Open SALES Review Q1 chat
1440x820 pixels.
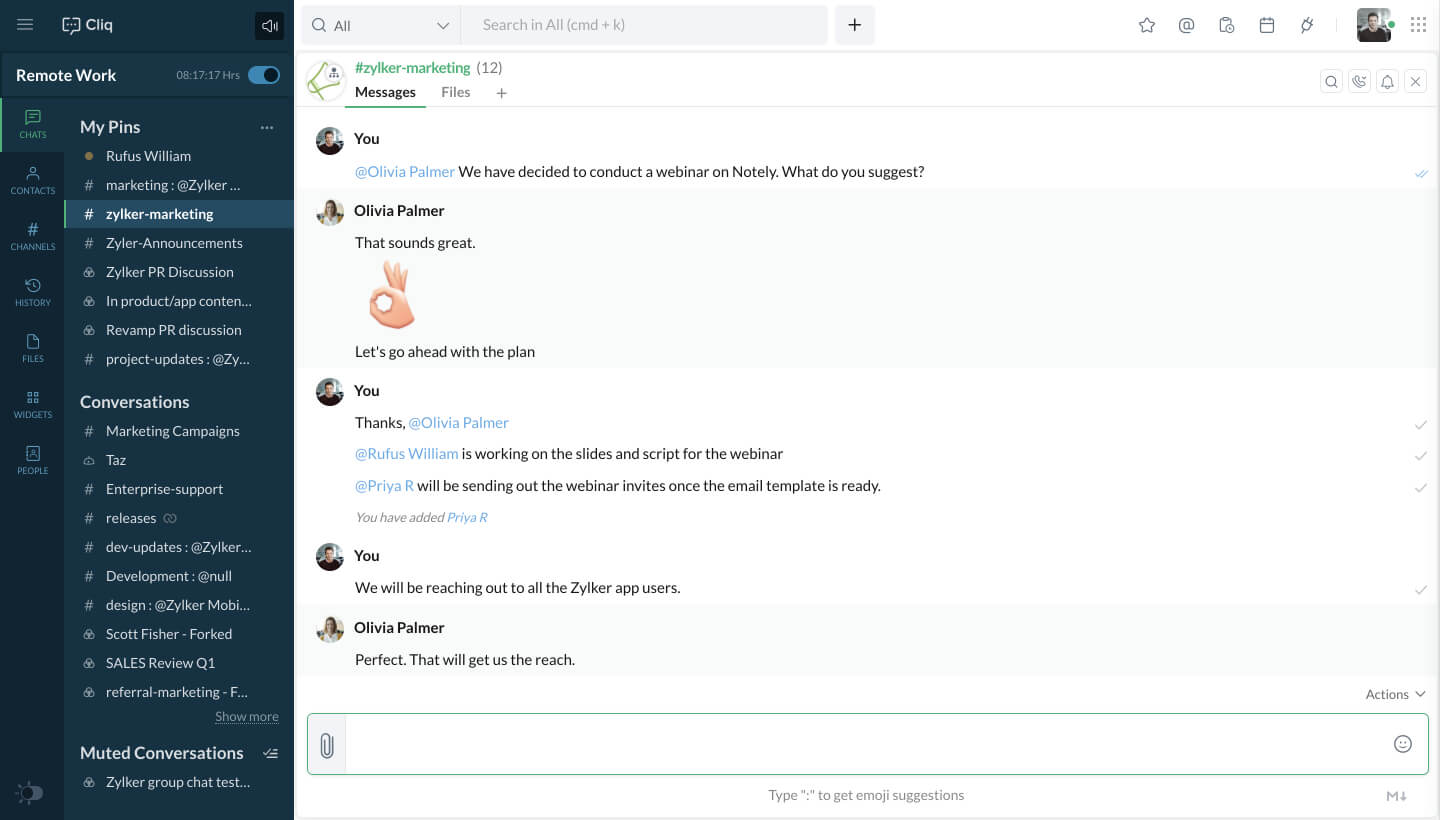[179, 663]
